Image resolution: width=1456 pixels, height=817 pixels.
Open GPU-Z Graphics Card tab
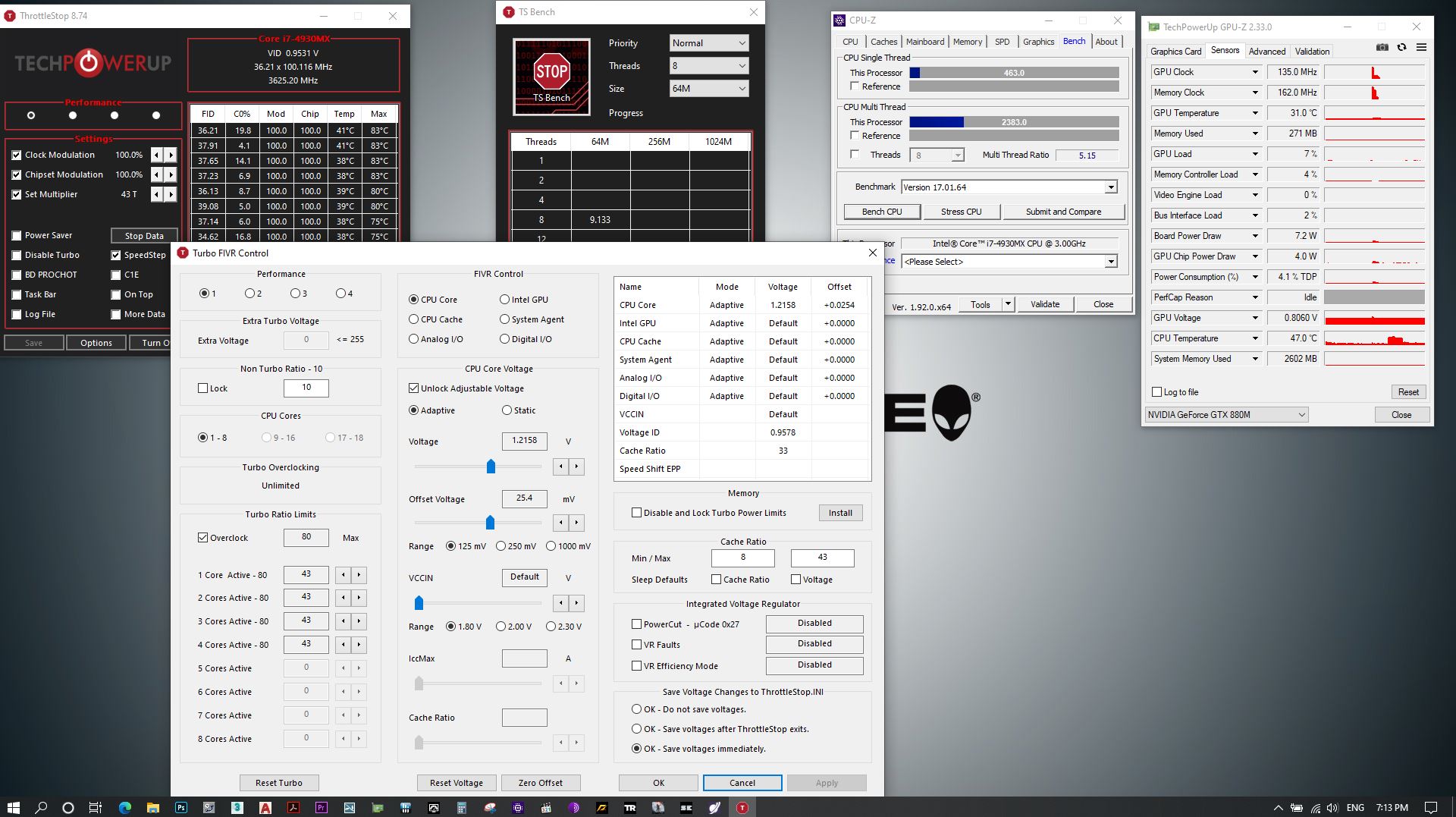tap(1175, 52)
